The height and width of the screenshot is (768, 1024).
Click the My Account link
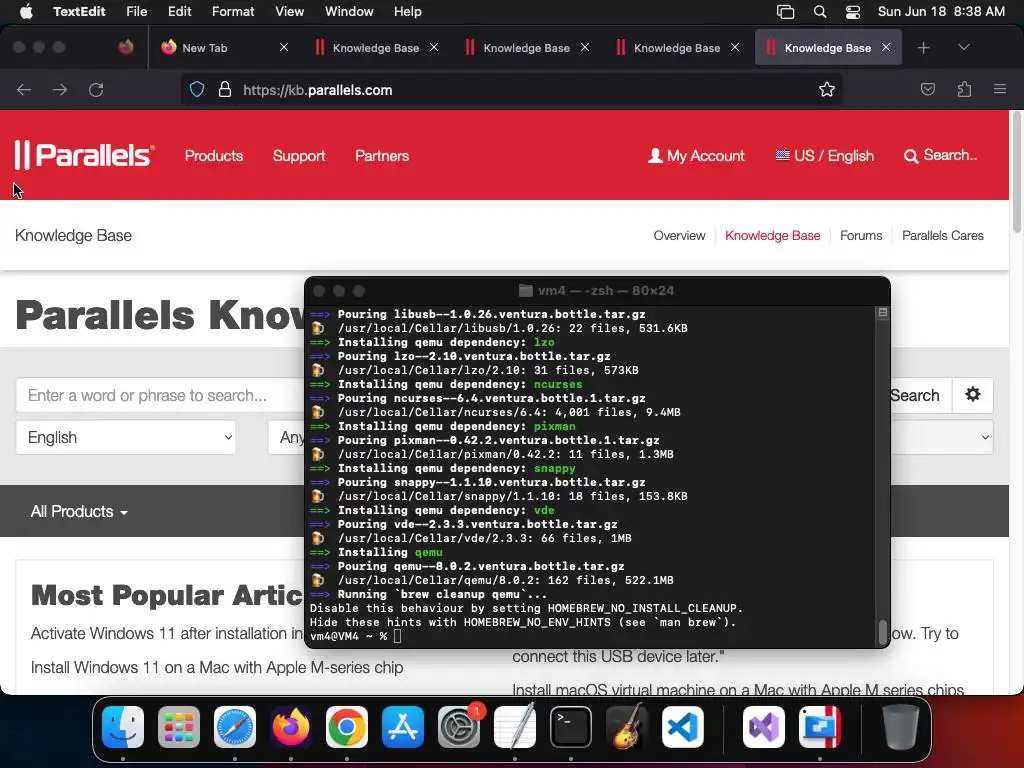tap(696, 155)
